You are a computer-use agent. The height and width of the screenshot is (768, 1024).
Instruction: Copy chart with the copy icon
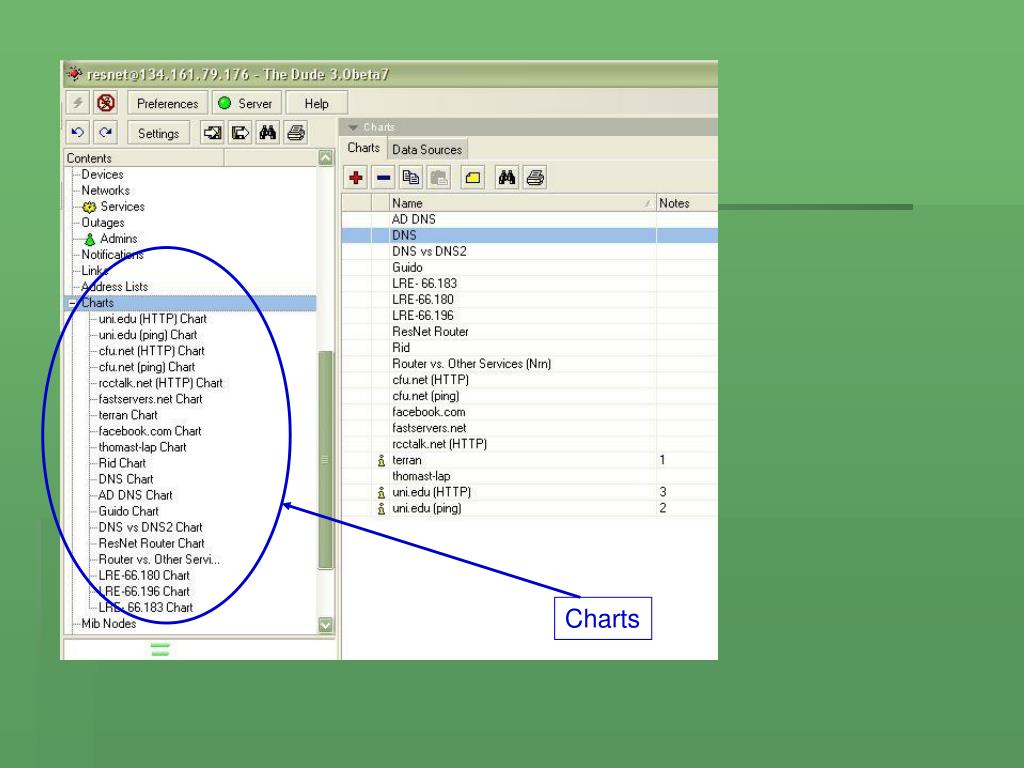(x=411, y=177)
